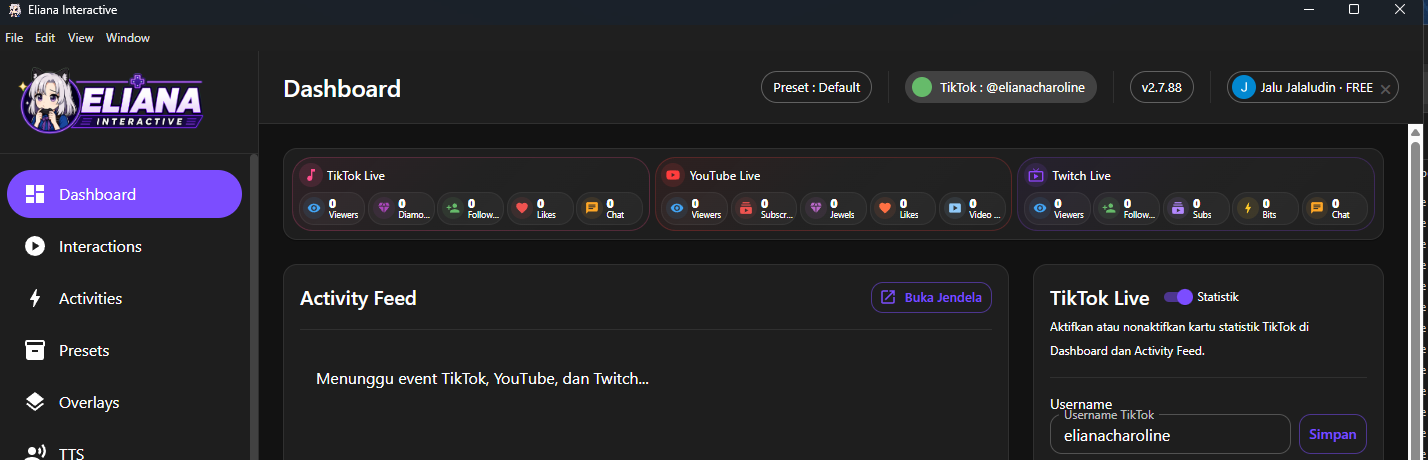
Task: Click the Activity Feed heading
Action: coord(358,298)
